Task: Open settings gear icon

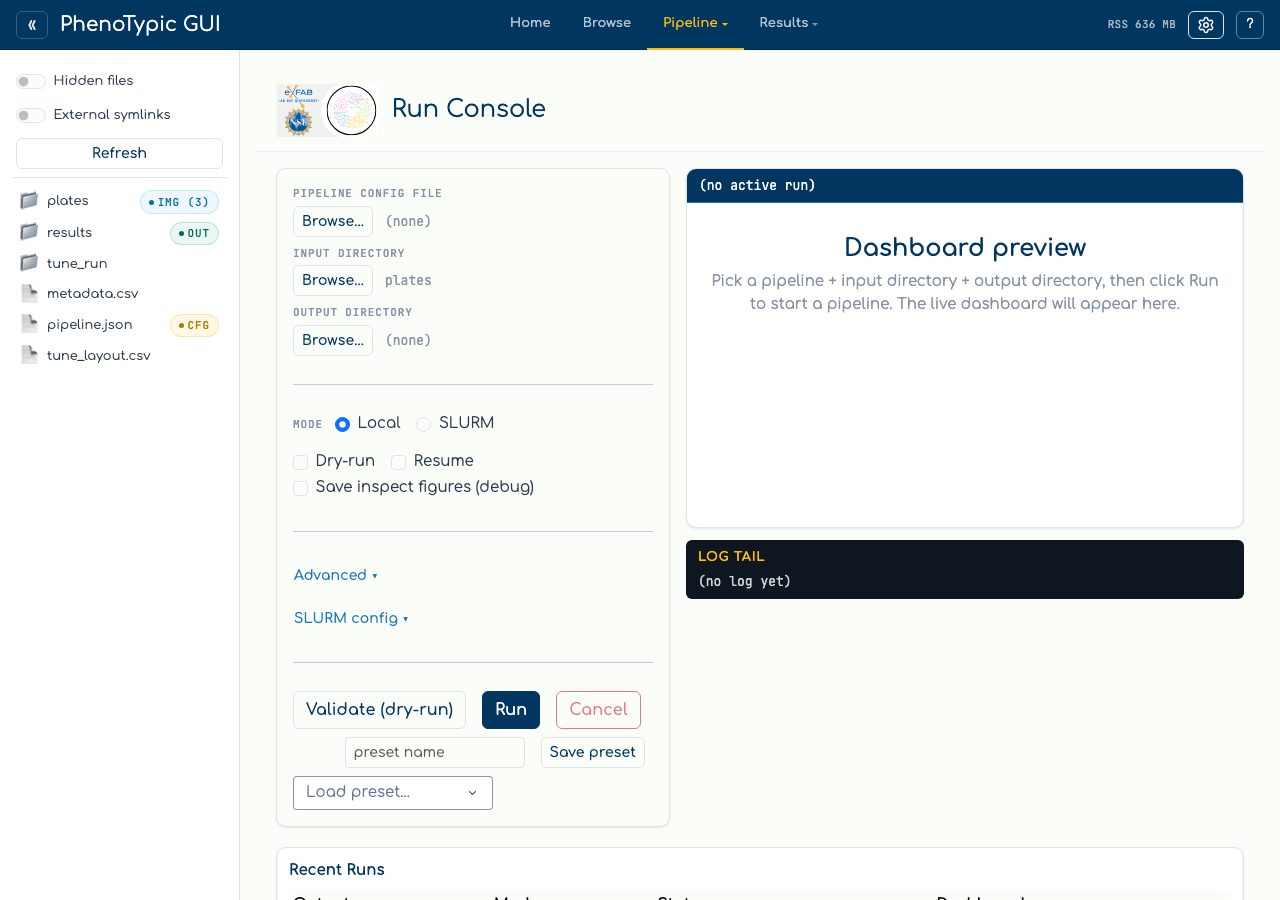Action: click(x=1206, y=25)
